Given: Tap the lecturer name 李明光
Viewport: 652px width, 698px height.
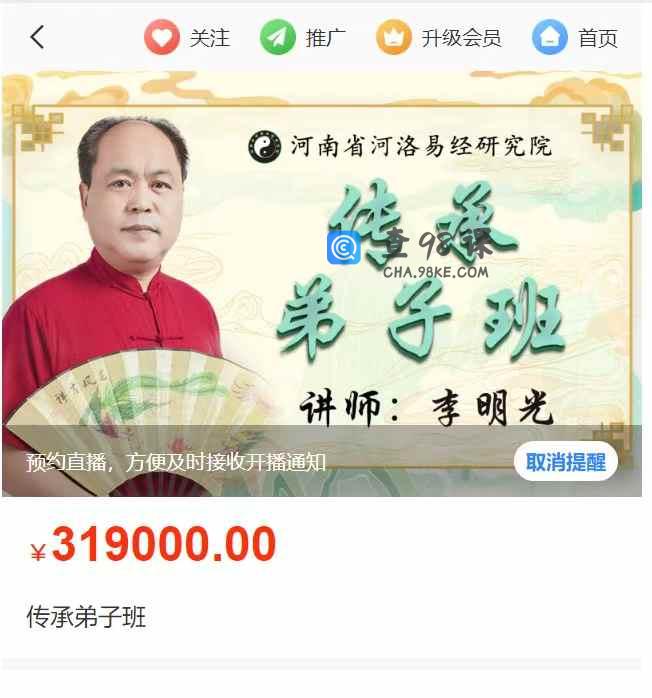Looking at the screenshot, I should click(492, 408).
